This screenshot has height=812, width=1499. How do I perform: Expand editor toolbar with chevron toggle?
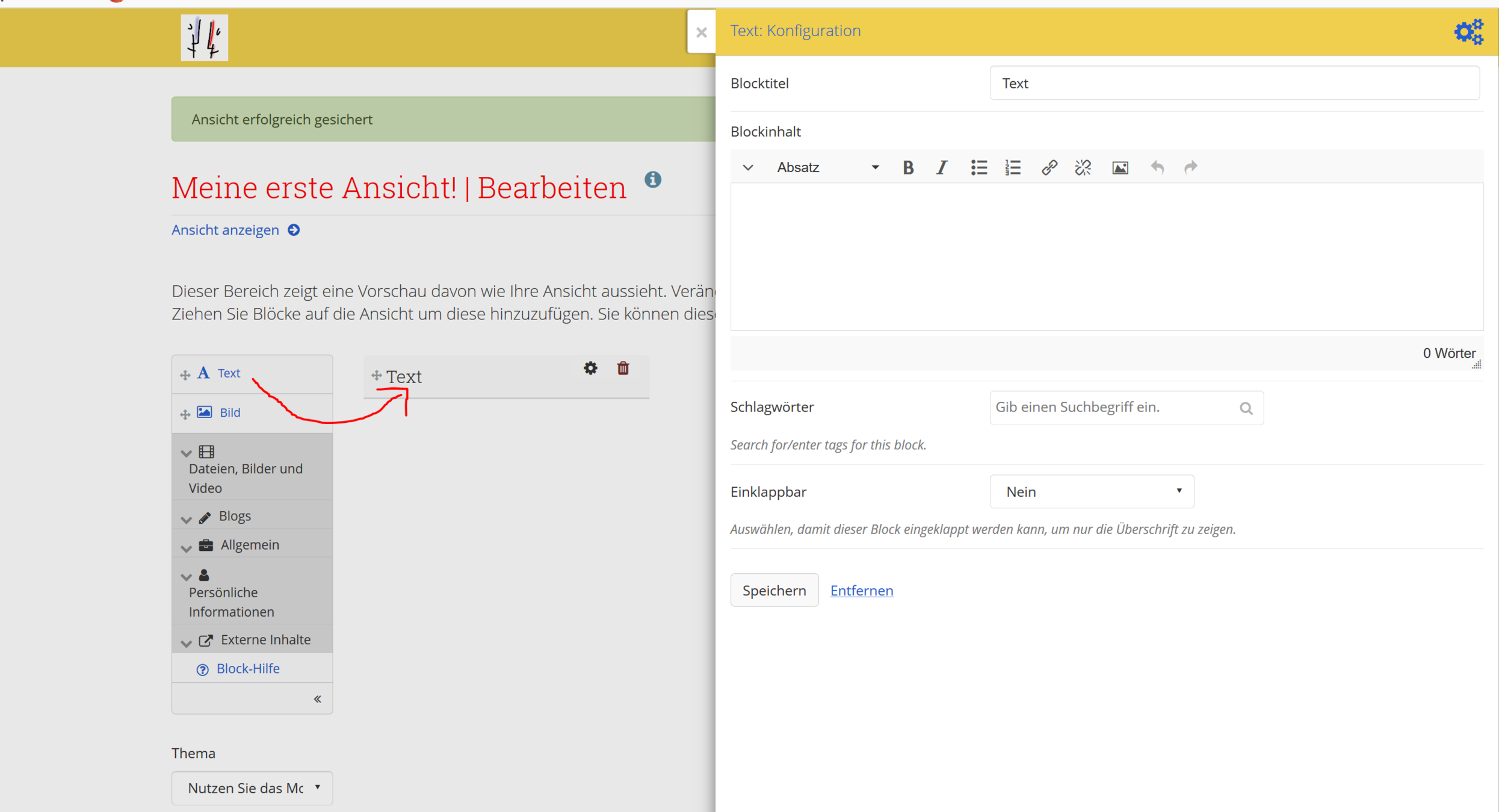click(x=748, y=167)
